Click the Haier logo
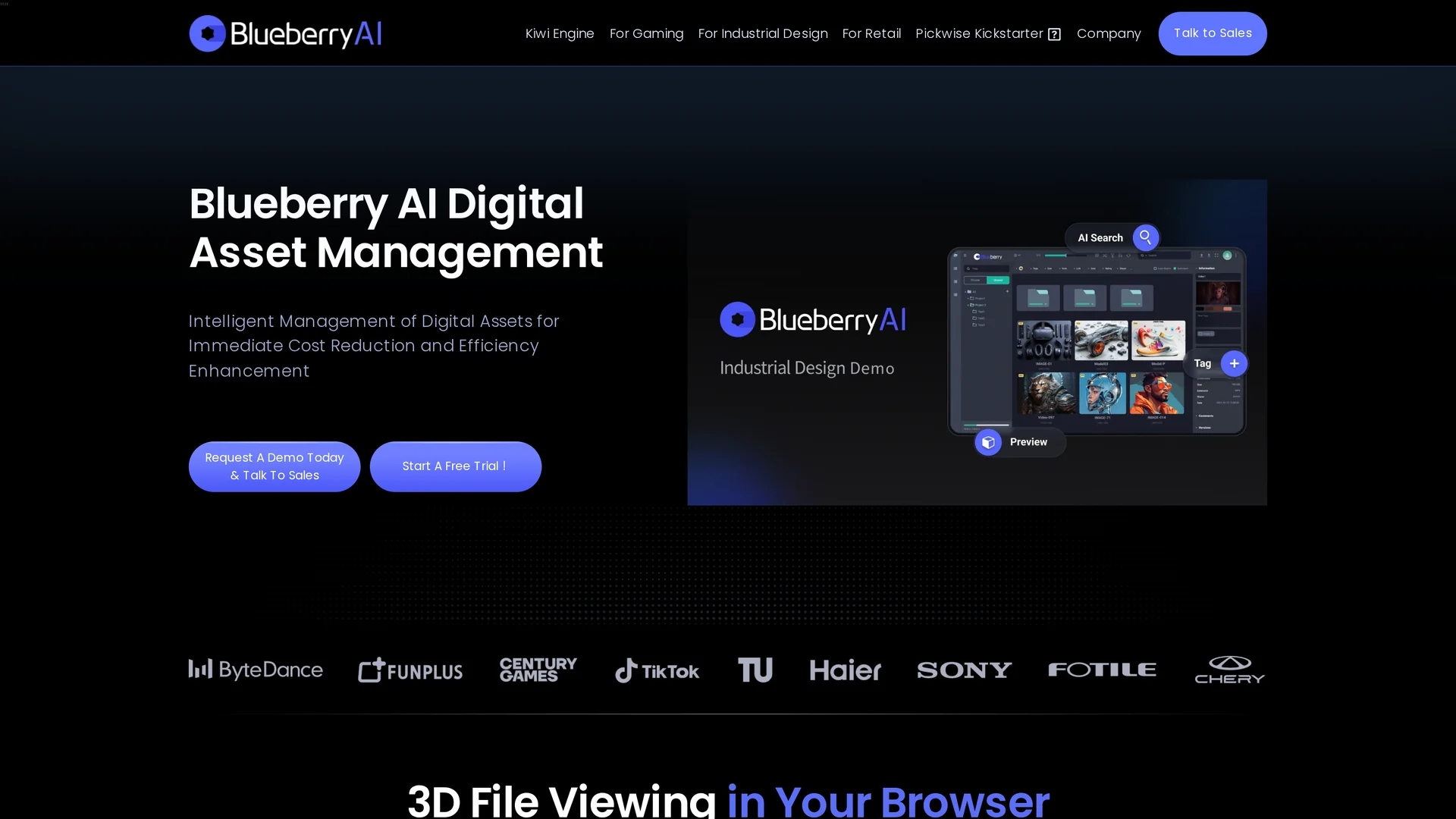 845,670
